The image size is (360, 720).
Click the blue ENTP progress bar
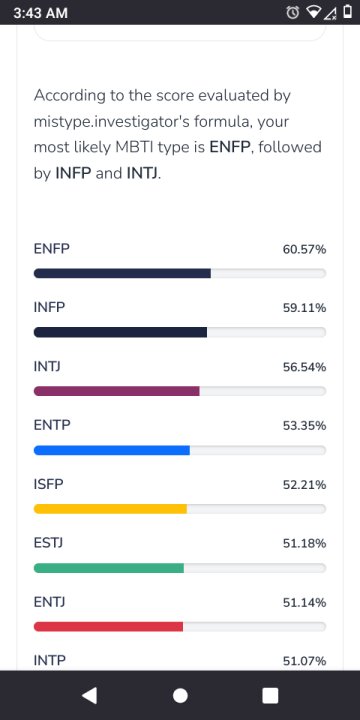[x=180, y=450]
